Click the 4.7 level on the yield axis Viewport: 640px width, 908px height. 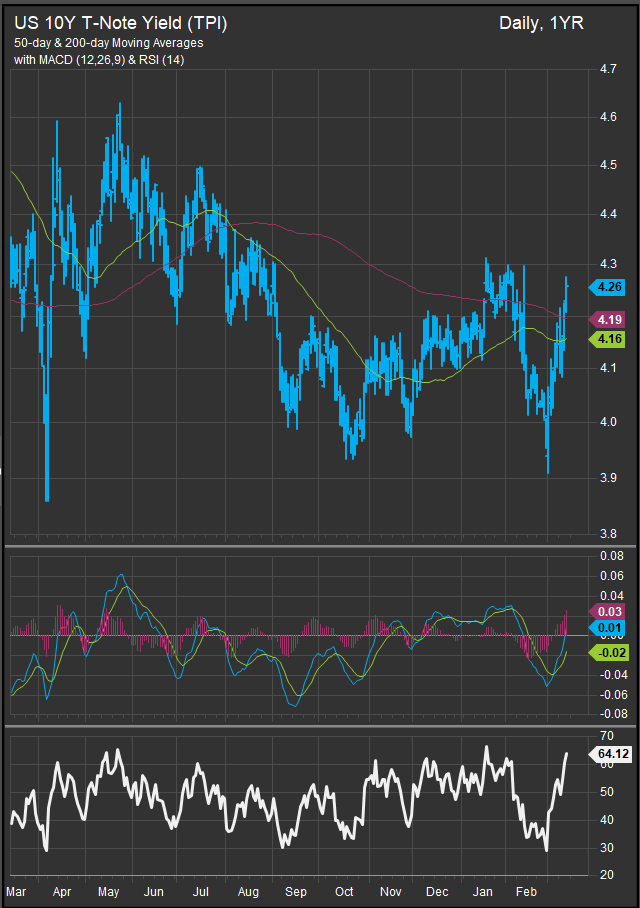pyautogui.click(x=607, y=70)
